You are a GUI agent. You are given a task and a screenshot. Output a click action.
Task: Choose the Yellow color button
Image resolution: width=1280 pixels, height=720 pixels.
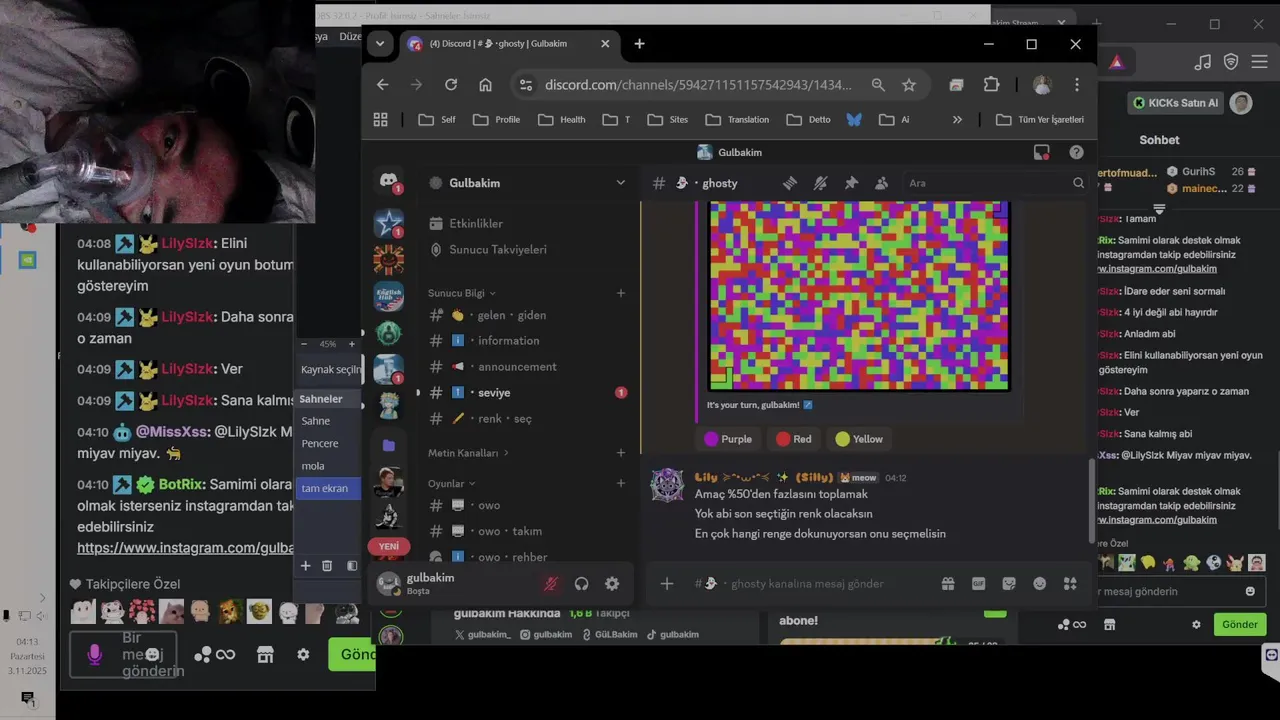(x=859, y=439)
